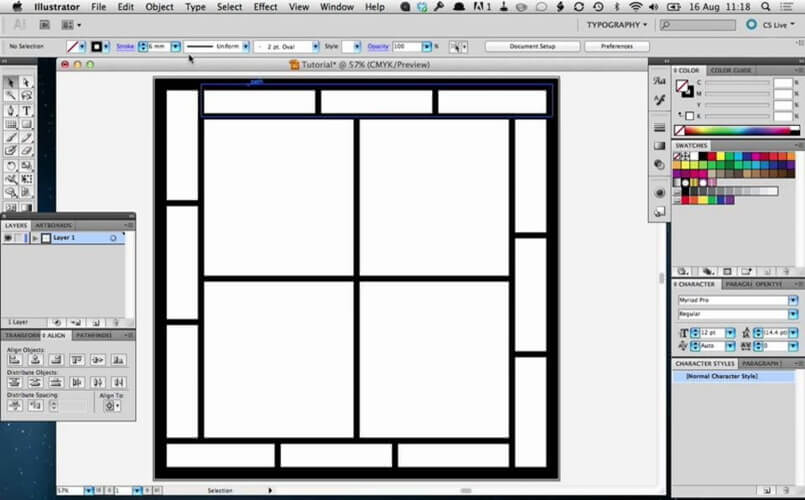
Task: Open the stroke weight dropdown in the control bar
Action: 176,47
